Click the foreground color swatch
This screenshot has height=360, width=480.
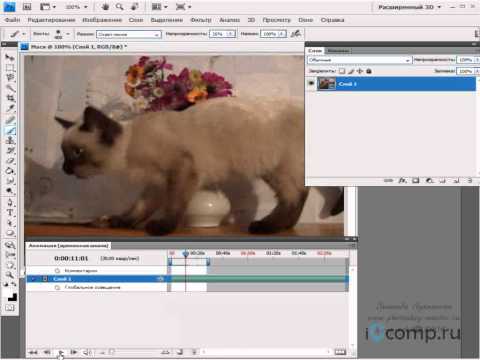coord(7,292)
